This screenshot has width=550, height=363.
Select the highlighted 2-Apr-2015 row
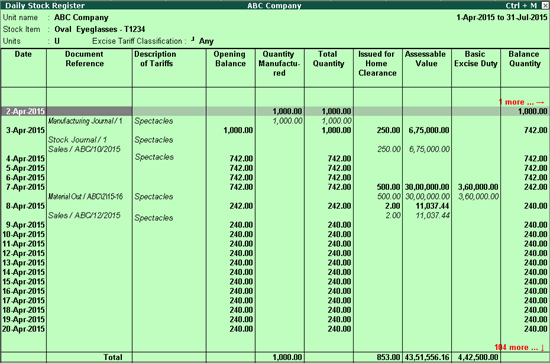pyautogui.click(x=275, y=111)
